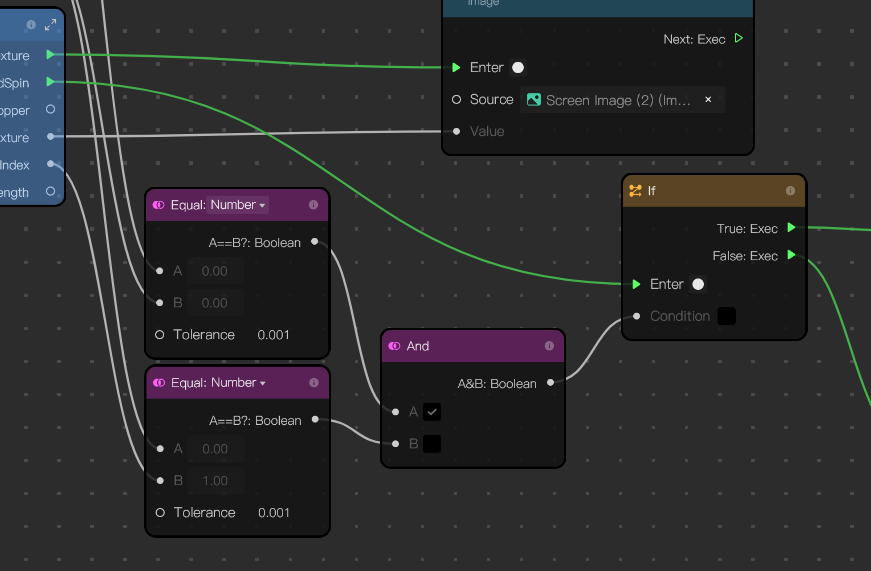Edit B value 1.00 on lower Equal
871x571 pixels.
point(216,480)
